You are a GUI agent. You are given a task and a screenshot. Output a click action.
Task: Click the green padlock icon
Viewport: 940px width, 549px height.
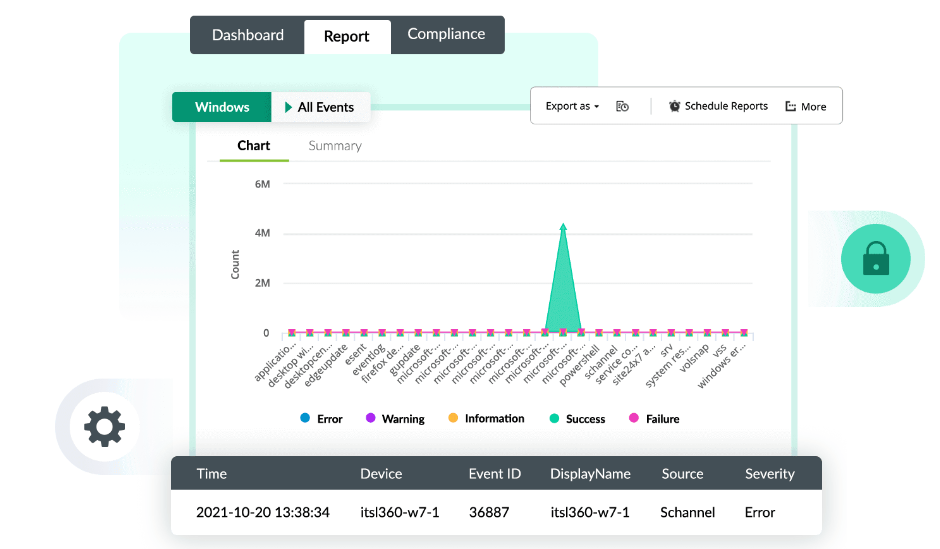876,259
